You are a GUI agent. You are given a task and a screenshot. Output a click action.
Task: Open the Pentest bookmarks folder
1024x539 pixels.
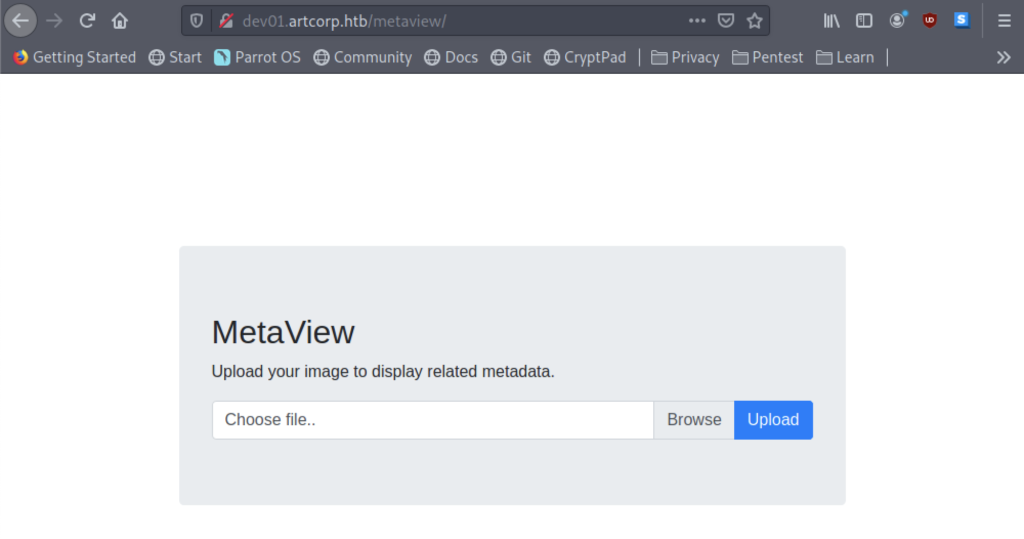point(767,57)
